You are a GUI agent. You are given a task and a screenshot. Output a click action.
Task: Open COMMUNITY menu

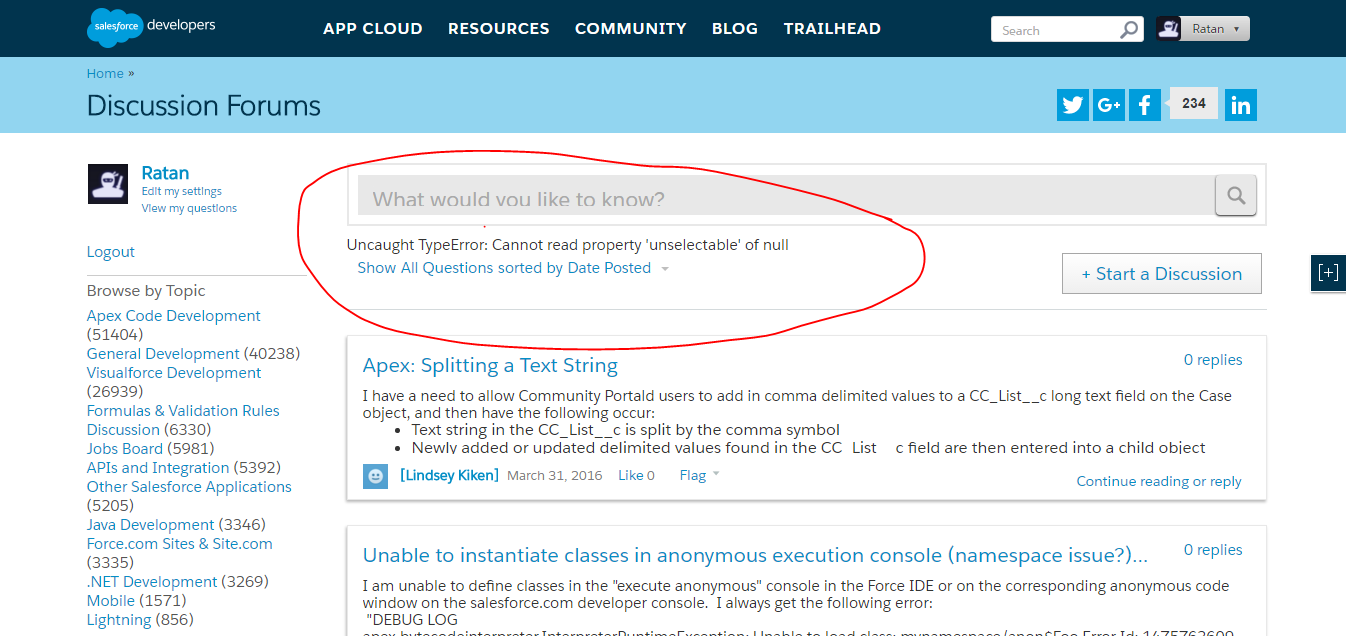coord(631,29)
